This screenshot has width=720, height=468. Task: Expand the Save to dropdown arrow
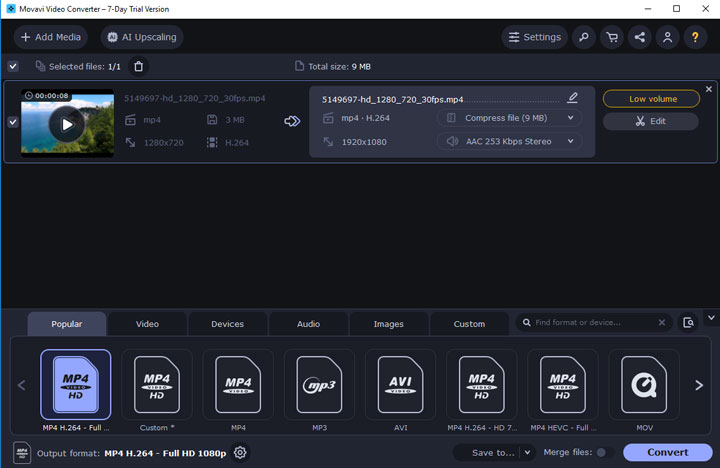click(x=527, y=453)
